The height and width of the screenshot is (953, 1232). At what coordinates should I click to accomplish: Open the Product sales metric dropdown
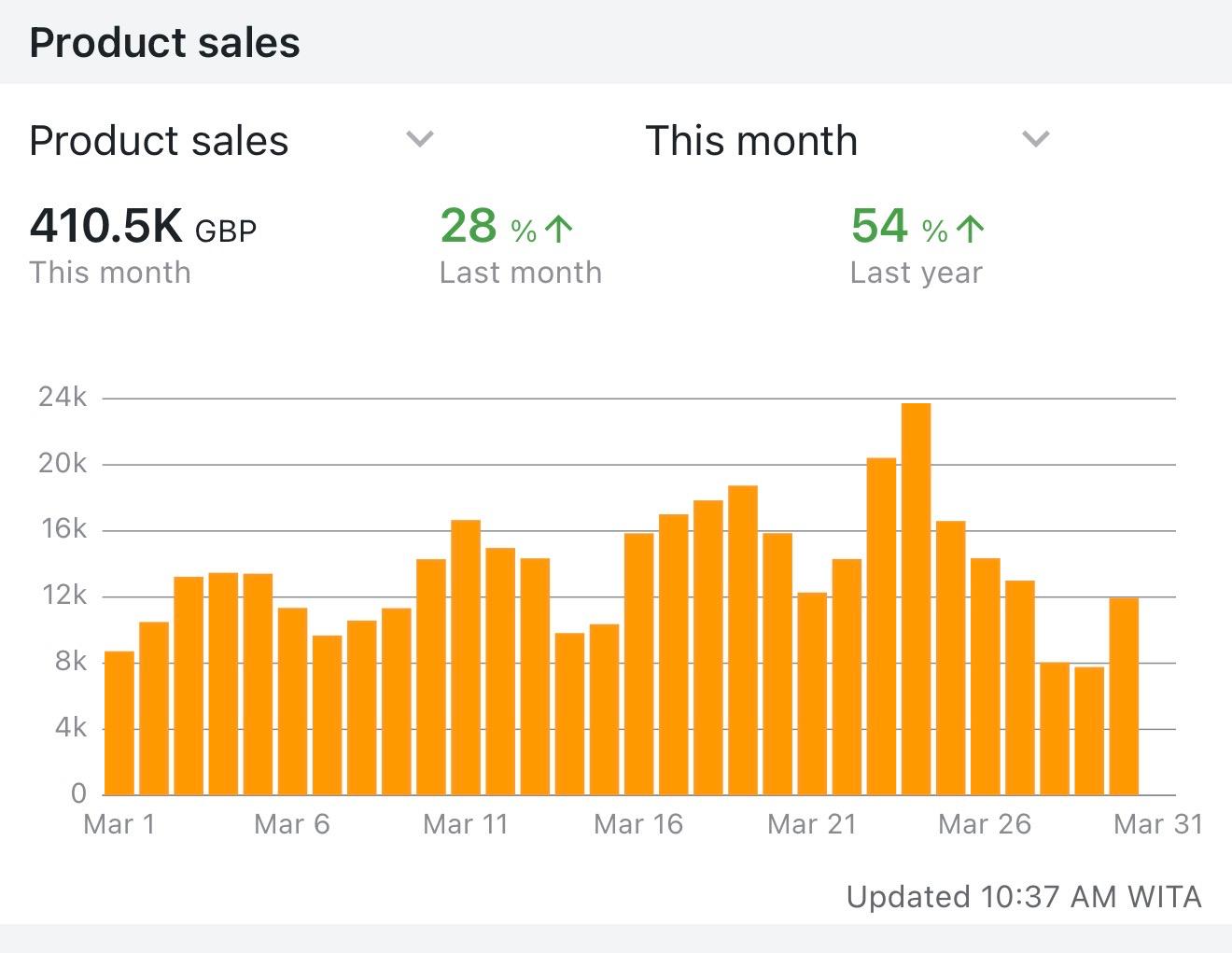coord(231,141)
